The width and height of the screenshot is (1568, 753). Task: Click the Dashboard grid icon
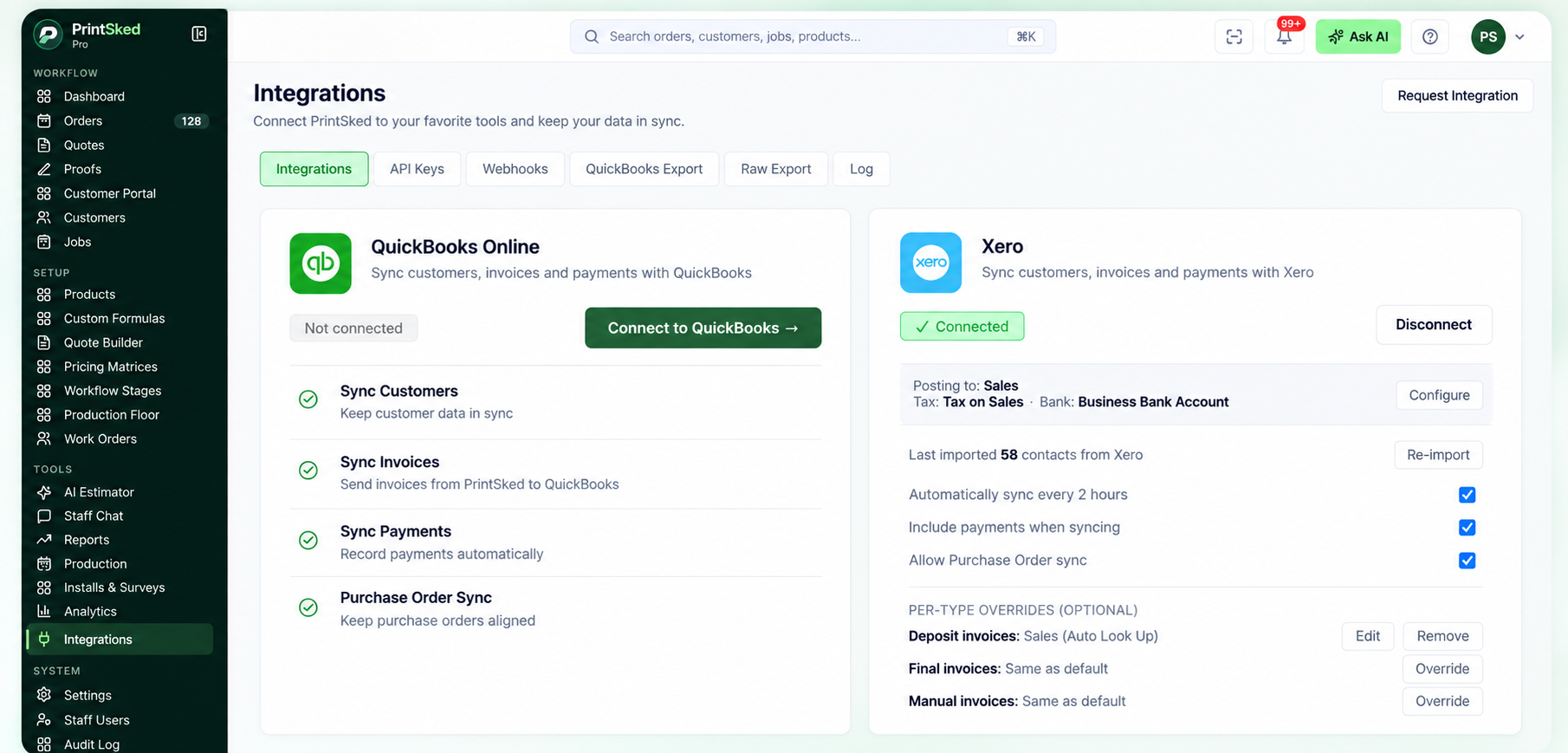pos(44,96)
